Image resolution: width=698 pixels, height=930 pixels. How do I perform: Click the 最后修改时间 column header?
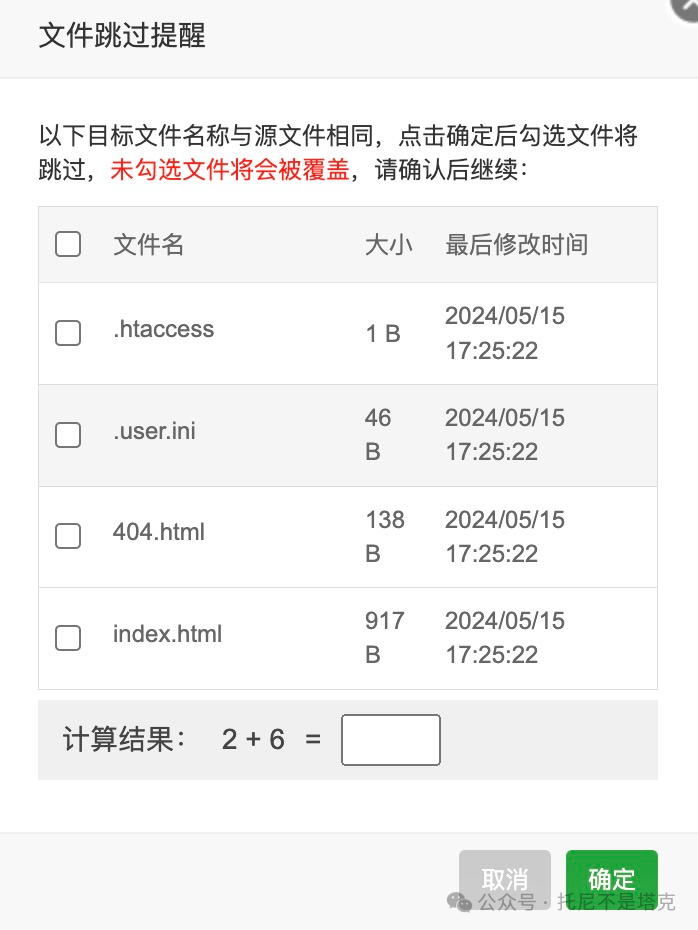(517, 244)
